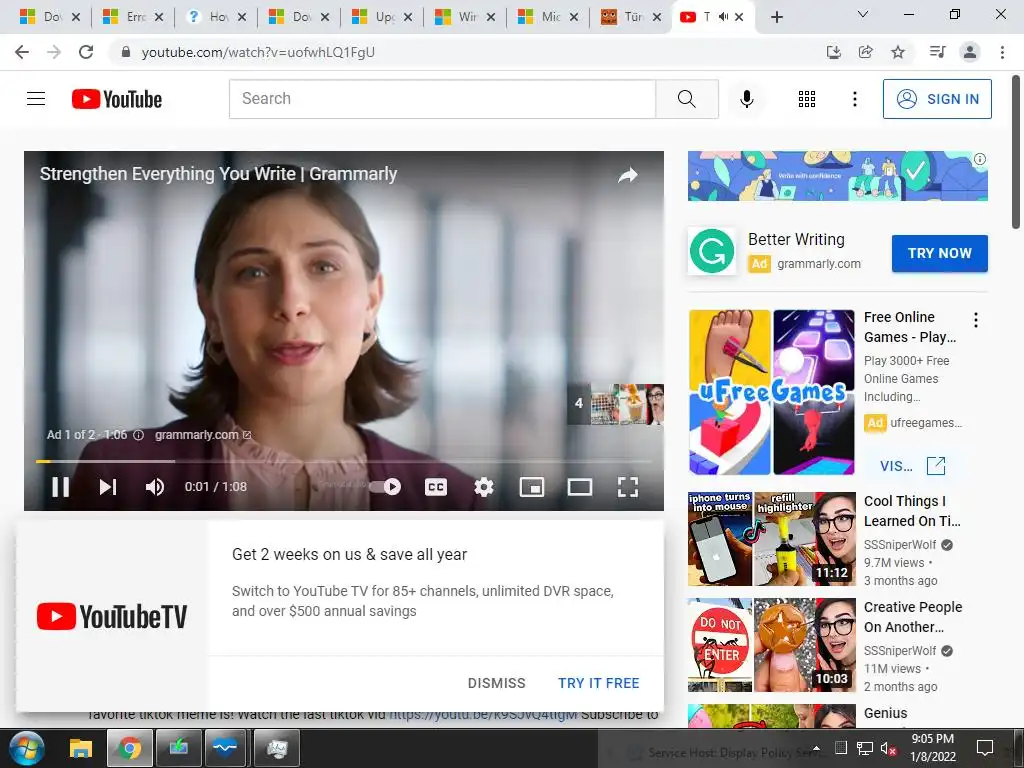The image size is (1024, 768).
Task: Open the media control icon in Chrome toolbar
Action: coord(937,52)
